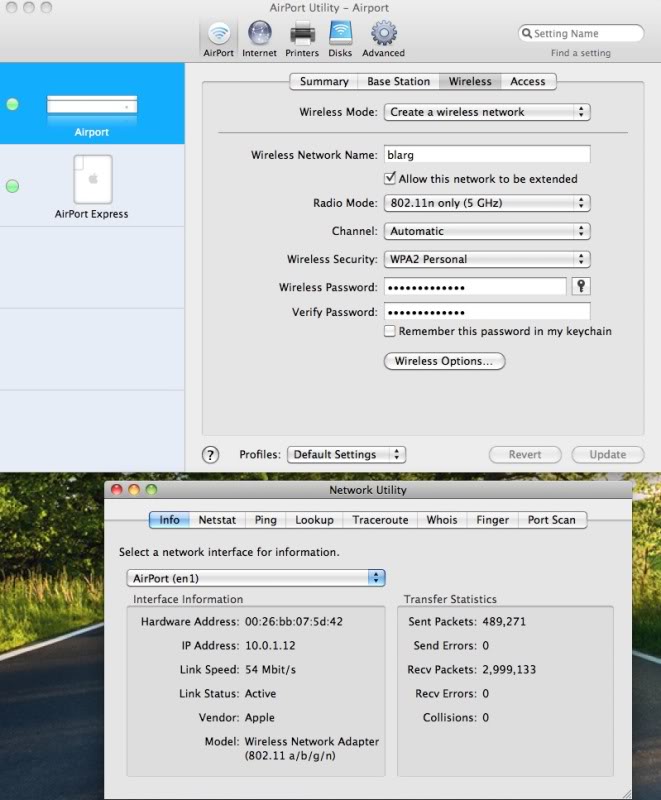Viewport: 661px width, 800px height.
Task: Click the Sent Packets value 489,271
Action: [504, 621]
